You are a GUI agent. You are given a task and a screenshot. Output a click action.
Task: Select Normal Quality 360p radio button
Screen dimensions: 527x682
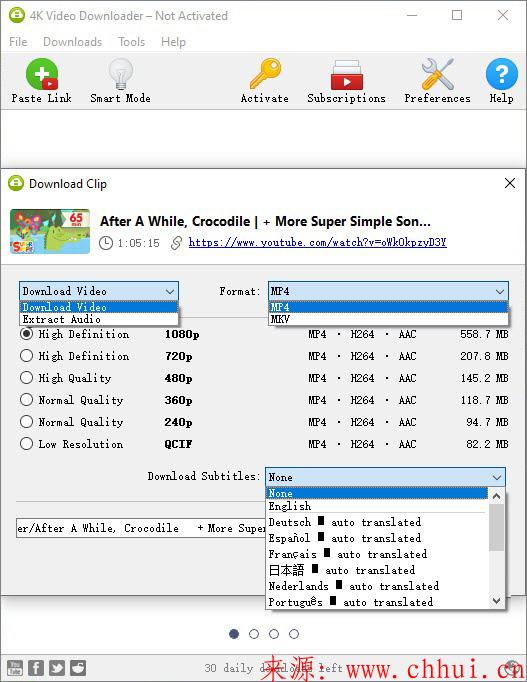coord(27,400)
